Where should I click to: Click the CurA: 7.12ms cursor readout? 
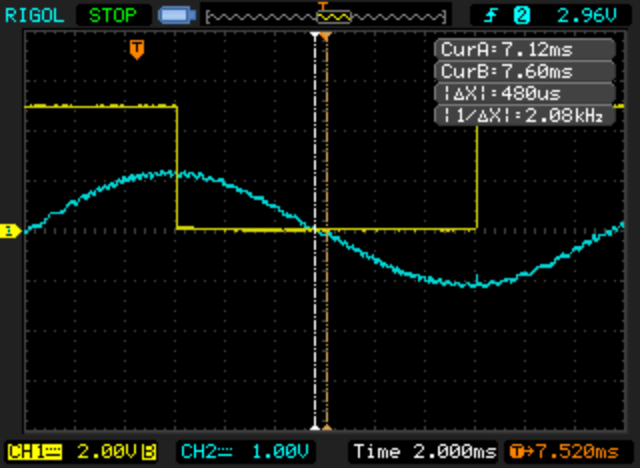click(525, 49)
